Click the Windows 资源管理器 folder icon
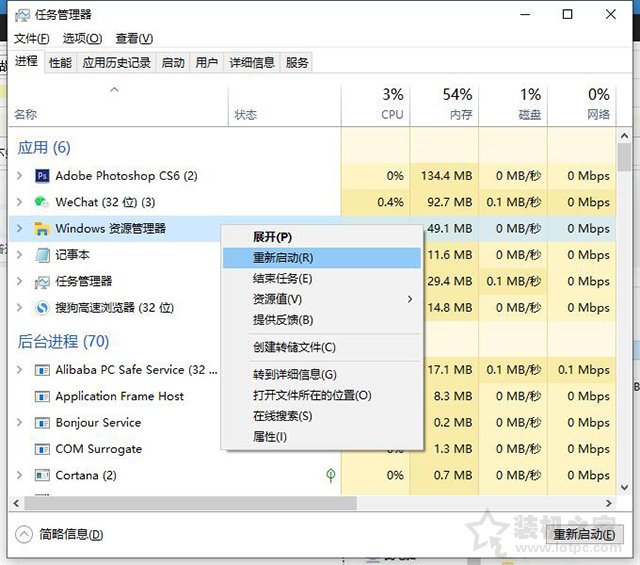This screenshot has height=565, width=640. point(42,229)
